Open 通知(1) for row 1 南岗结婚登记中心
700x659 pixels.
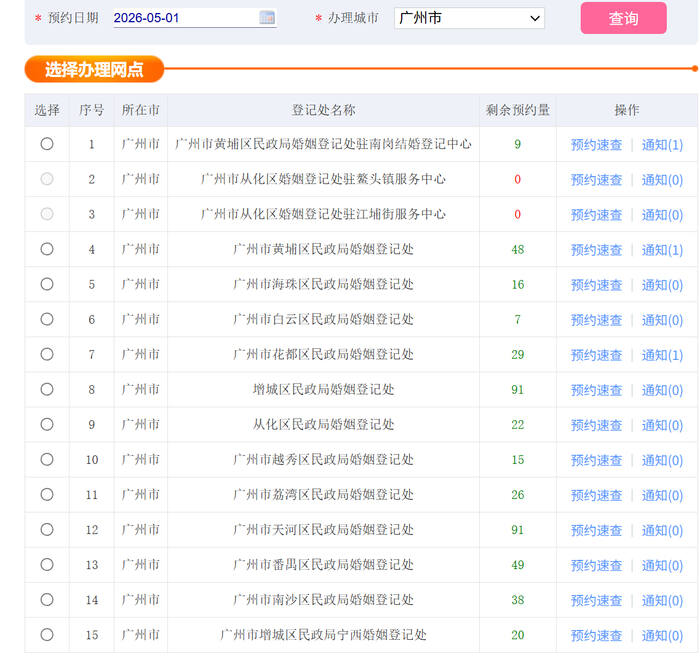[x=662, y=145]
